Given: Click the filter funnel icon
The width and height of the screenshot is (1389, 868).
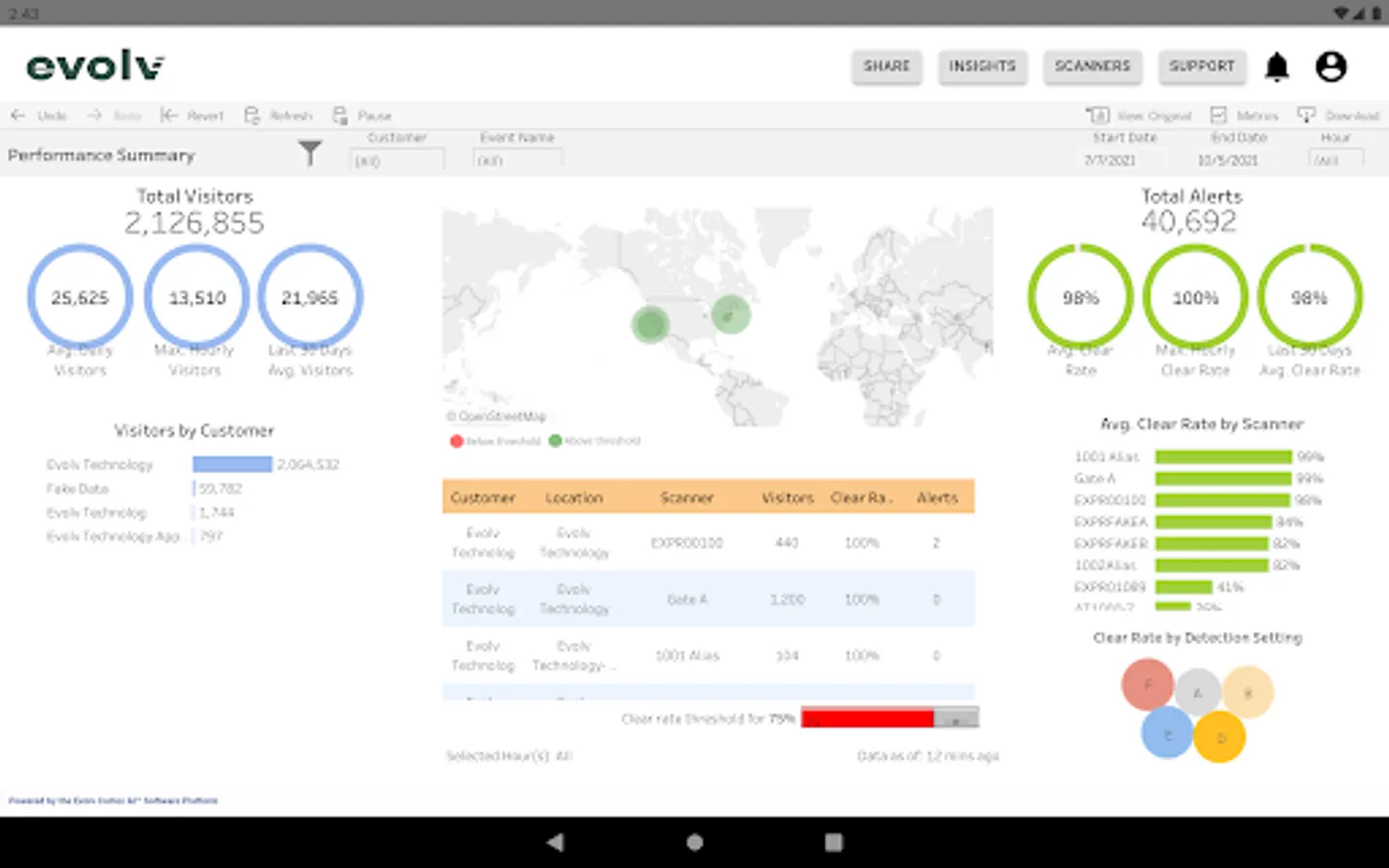Looking at the screenshot, I should coord(310,152).
